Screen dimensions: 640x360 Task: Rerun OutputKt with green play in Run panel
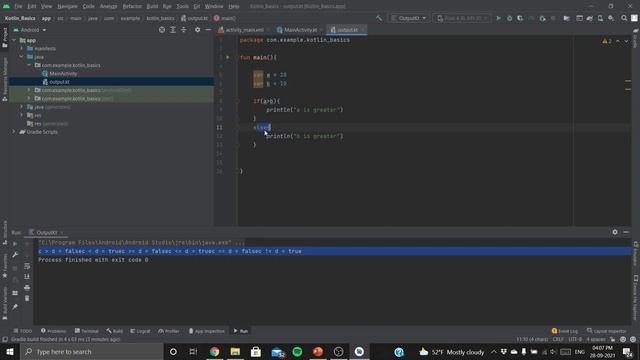point(15,244)
